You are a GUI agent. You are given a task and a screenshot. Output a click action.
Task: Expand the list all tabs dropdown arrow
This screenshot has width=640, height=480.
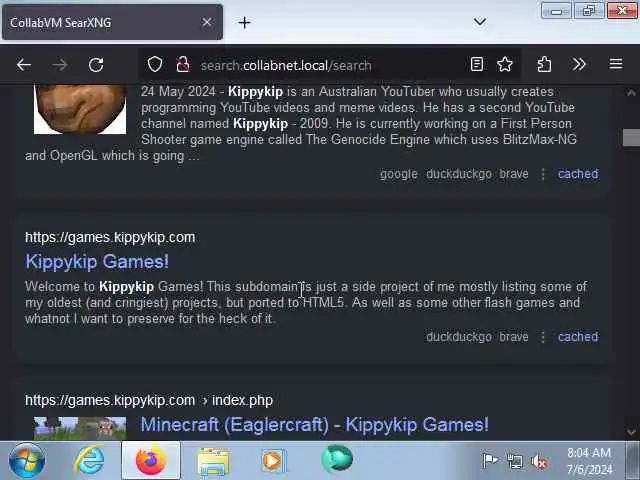(x=480, y=21)
